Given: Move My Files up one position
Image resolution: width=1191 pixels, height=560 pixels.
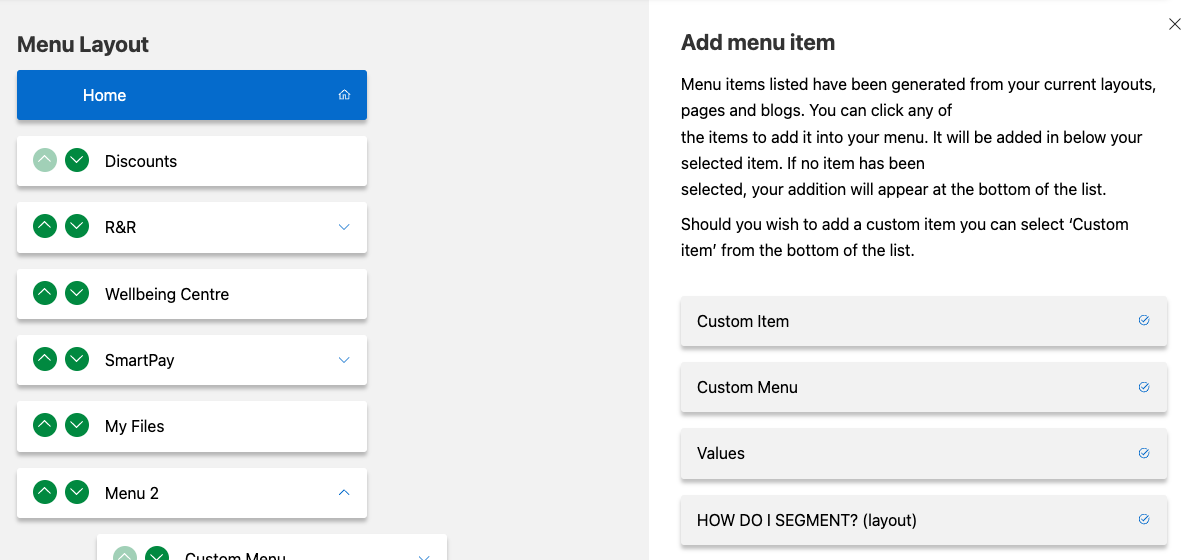Looking at the screenshot, I should click(x=46, y=426).
